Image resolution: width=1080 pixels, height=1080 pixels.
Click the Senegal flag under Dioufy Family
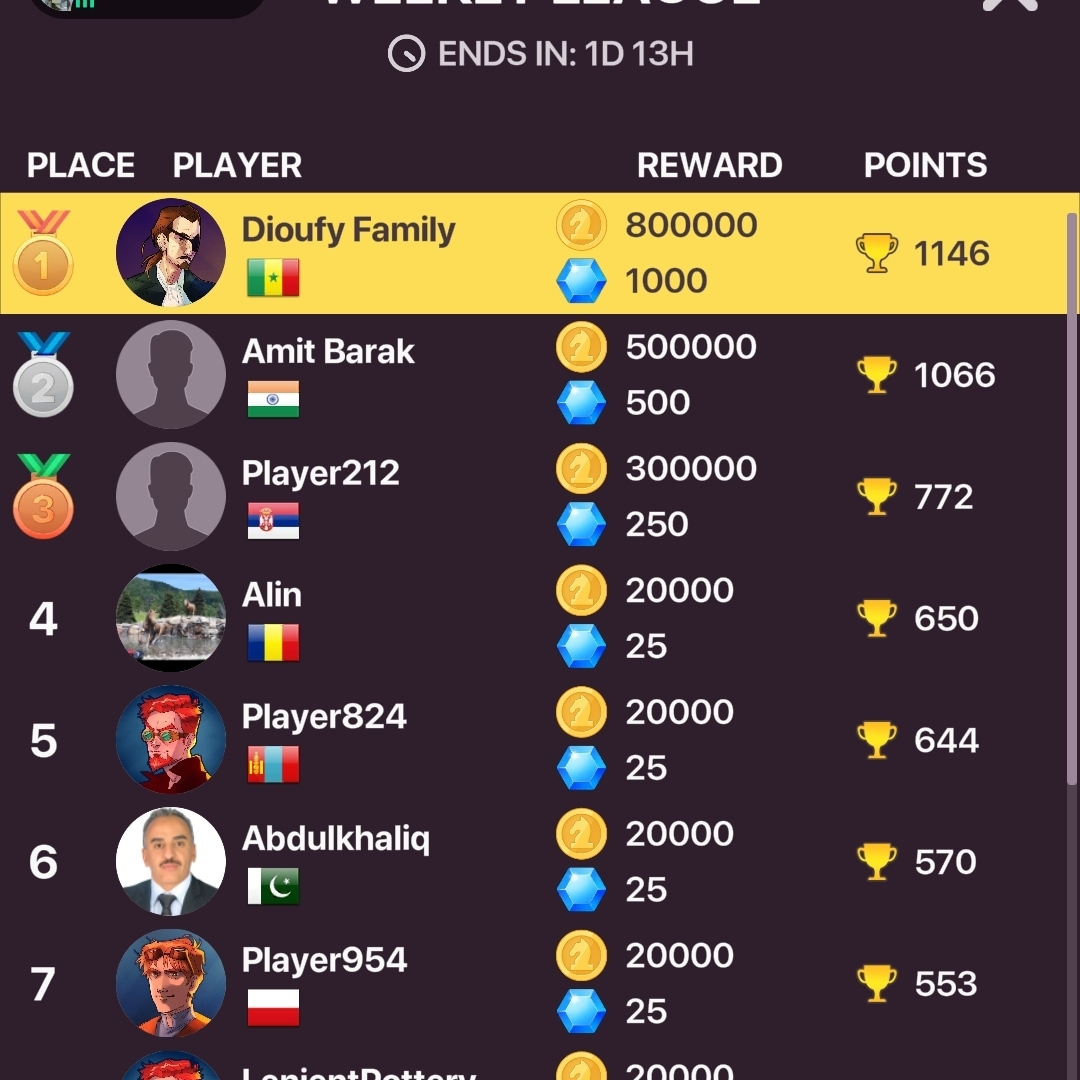tap(273, 278)
